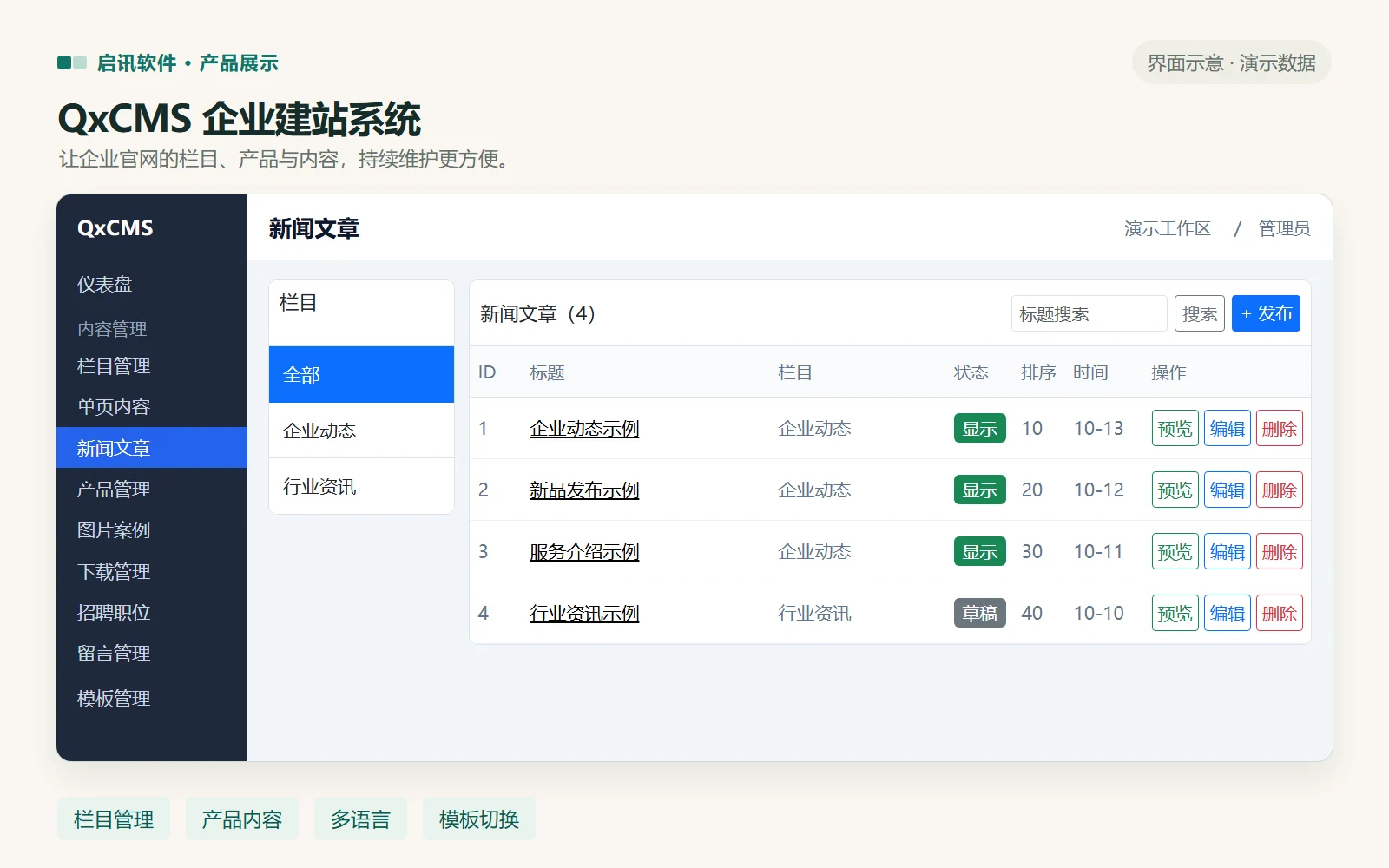Click the + 发布 button
The height and width of the screenshot is (868, 1389).
pyautogui.click(x=1266, y=313)
